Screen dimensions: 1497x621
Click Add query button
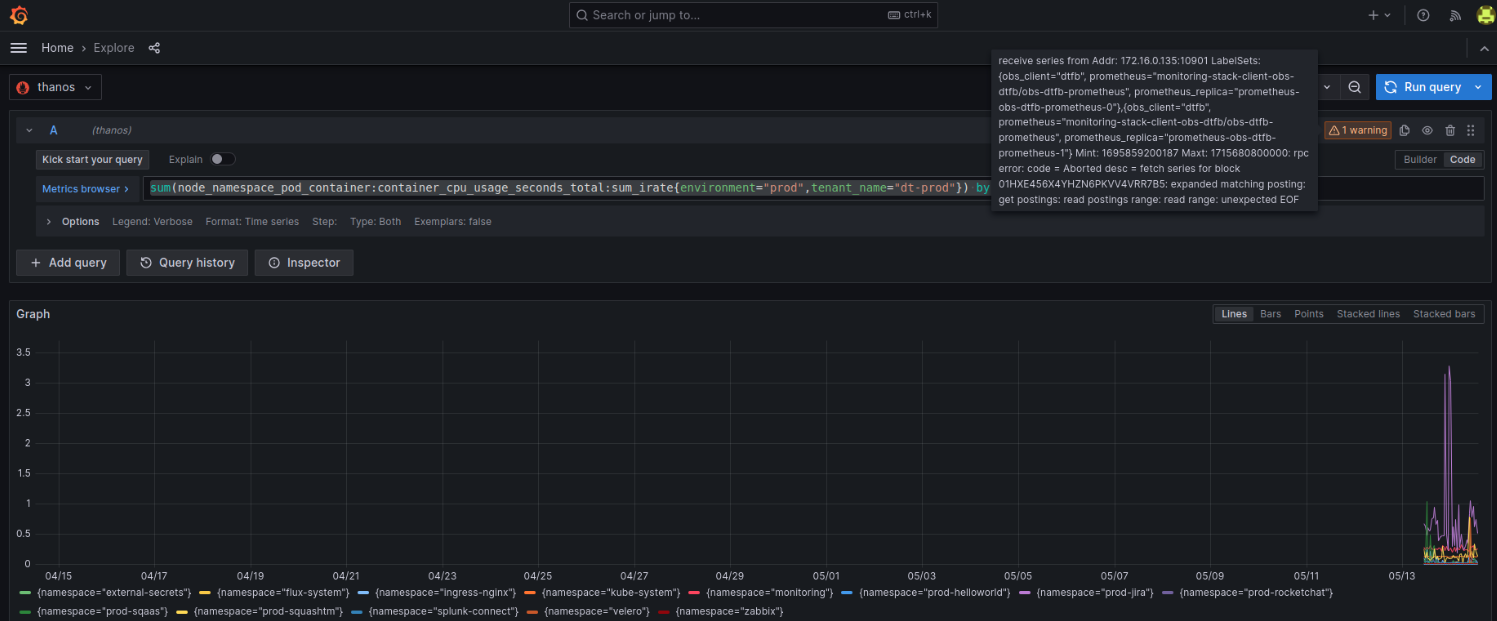(68, 263)
